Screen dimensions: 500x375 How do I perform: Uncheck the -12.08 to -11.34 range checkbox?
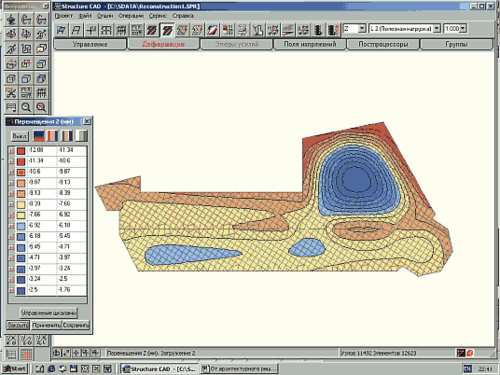tap(12, 151)
